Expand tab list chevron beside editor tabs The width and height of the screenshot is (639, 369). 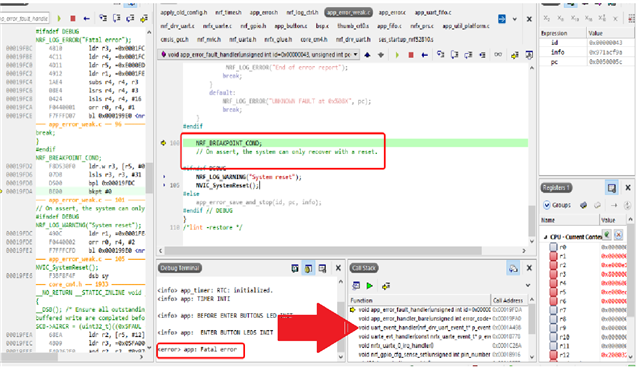tap(515, 19)
